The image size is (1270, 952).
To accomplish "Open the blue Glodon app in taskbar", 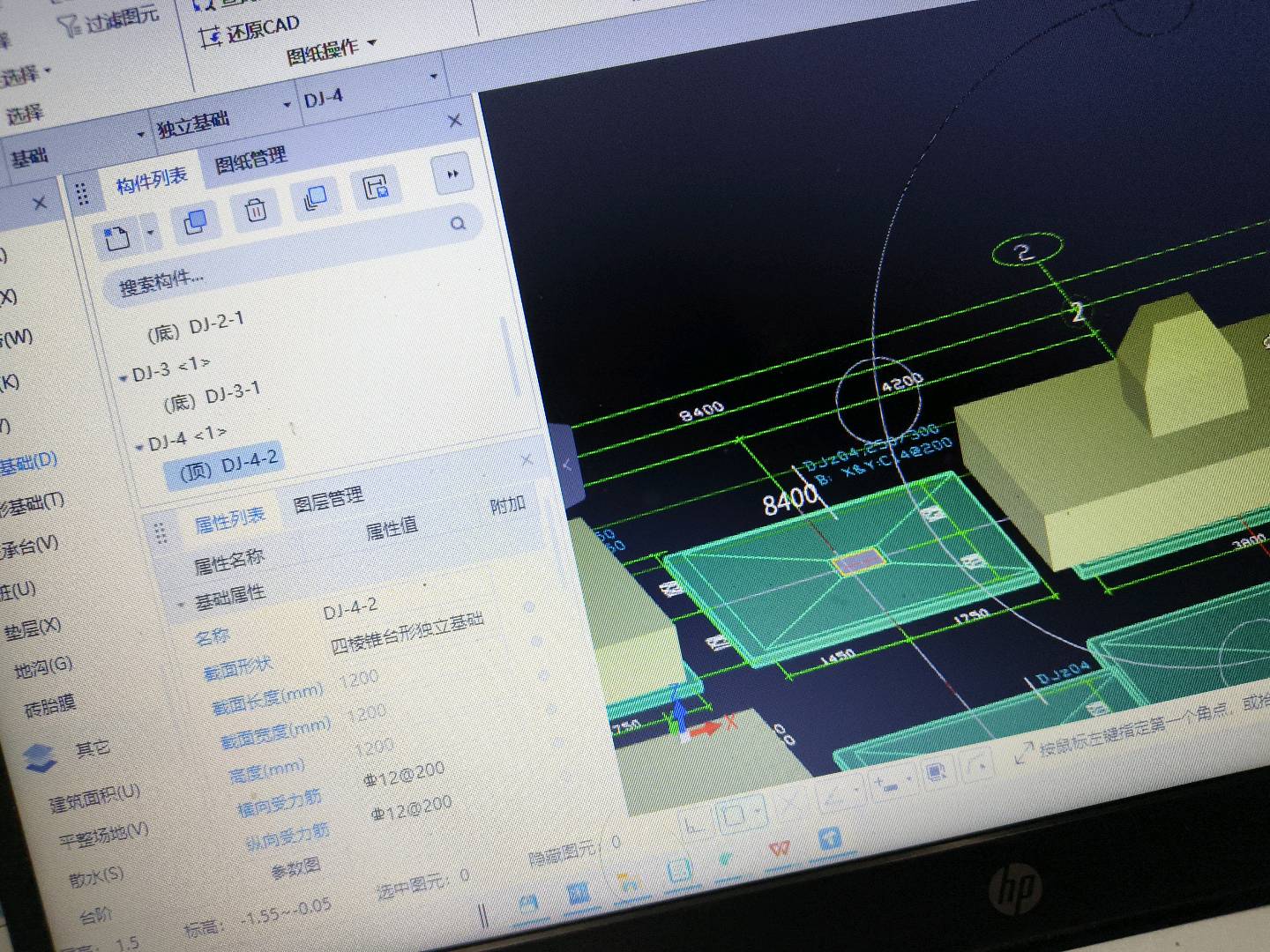I will (x=829, y=838).
